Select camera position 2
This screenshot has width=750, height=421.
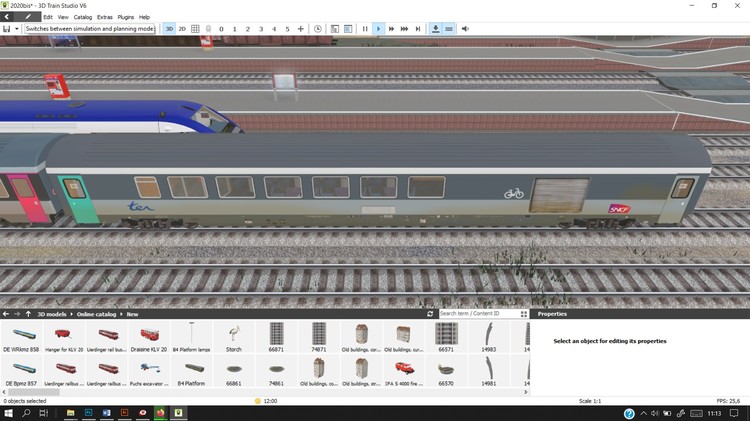click(x=248, y=29)
